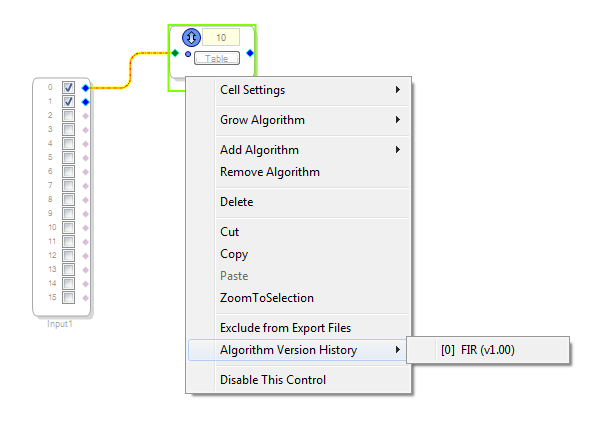Click the blue output pin of channel 0

click(86, 88)
